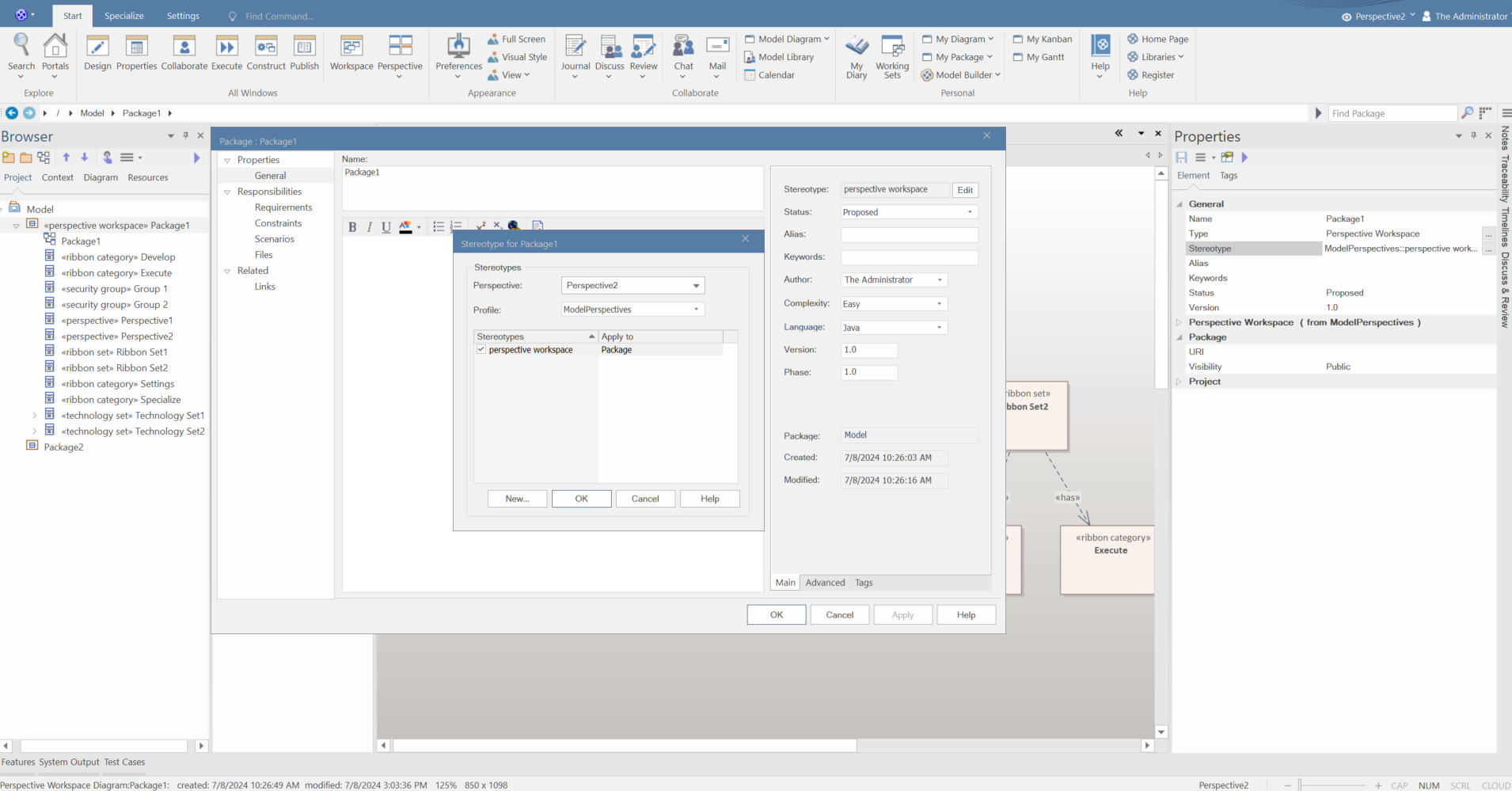Click the Alias input field

909,234
